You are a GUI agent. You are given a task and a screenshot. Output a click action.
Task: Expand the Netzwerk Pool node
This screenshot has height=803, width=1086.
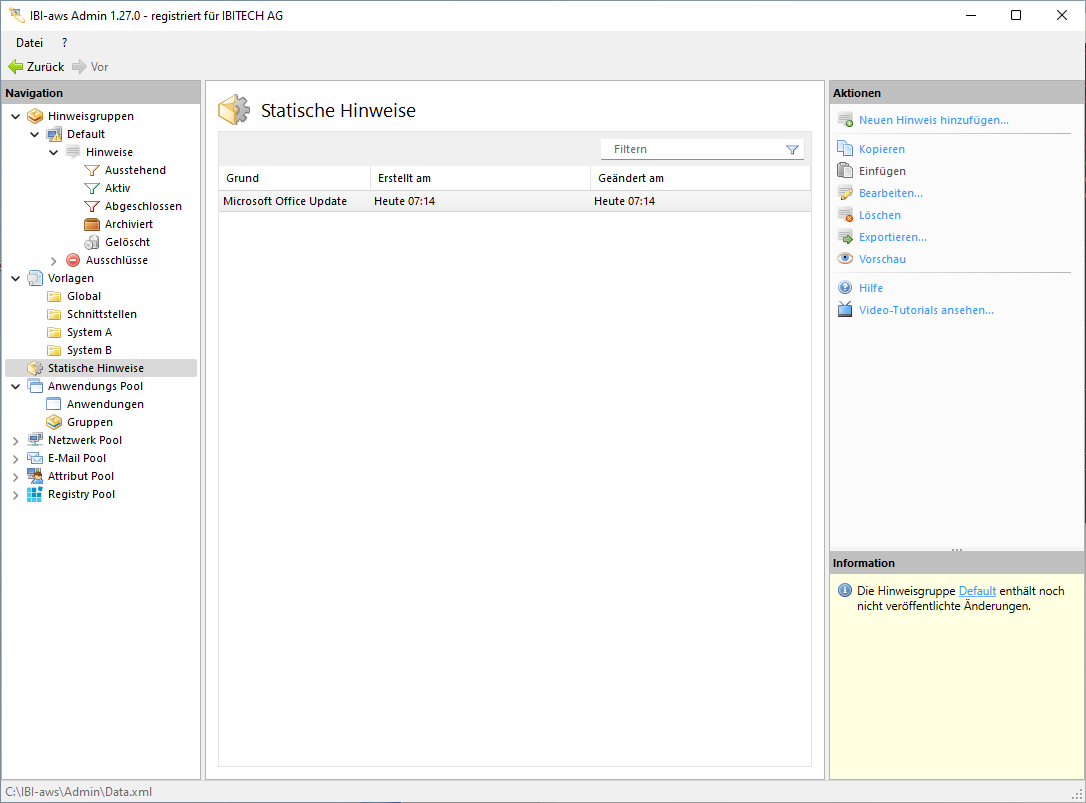[15, 440]
